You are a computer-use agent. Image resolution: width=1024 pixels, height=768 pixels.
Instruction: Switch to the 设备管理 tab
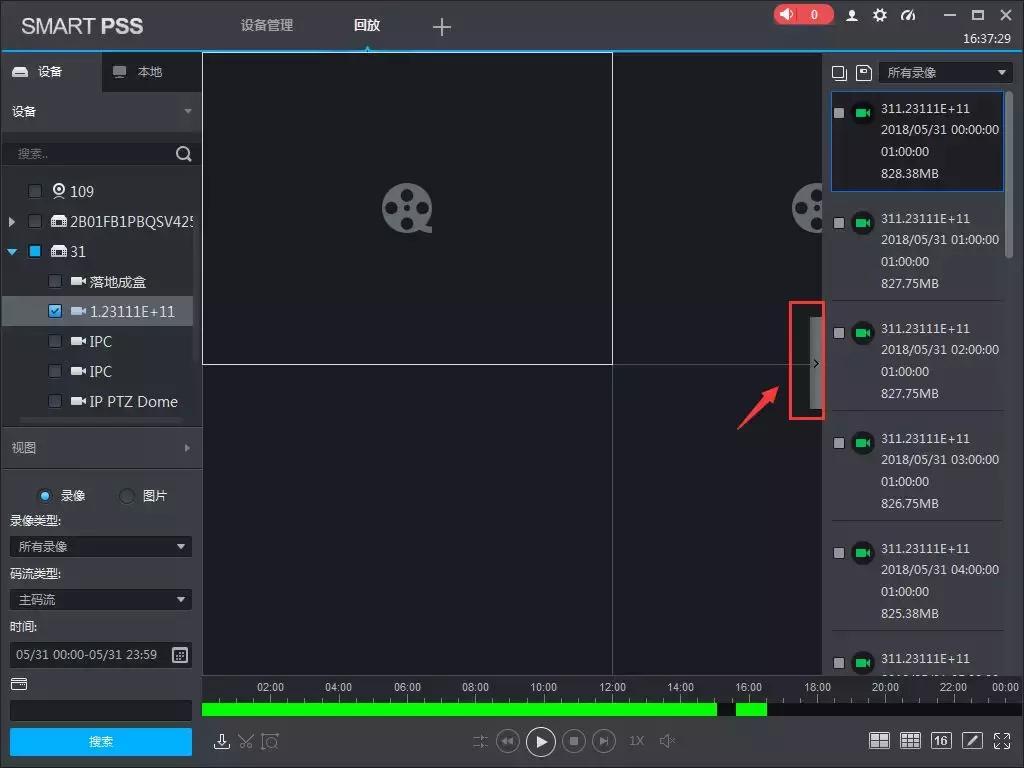tap(267, 25)
